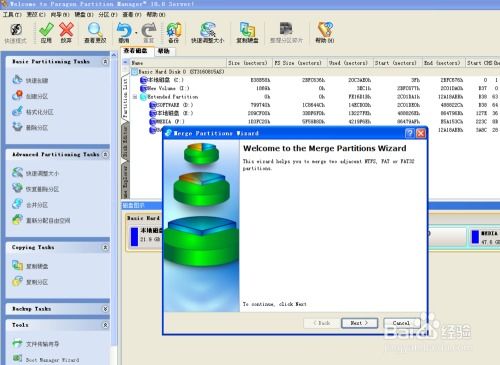Open the Help toolbar icon with question mark
This screenshot has width=500, height=365.
[x=325, y=33]
